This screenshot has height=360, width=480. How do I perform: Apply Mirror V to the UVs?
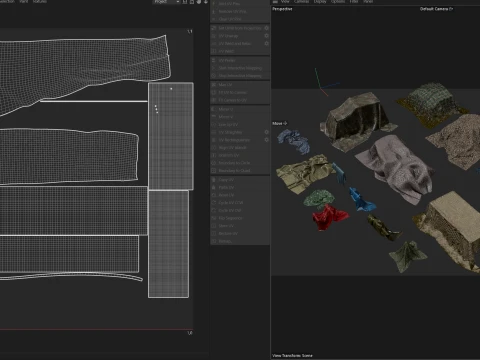coord(226,117)
